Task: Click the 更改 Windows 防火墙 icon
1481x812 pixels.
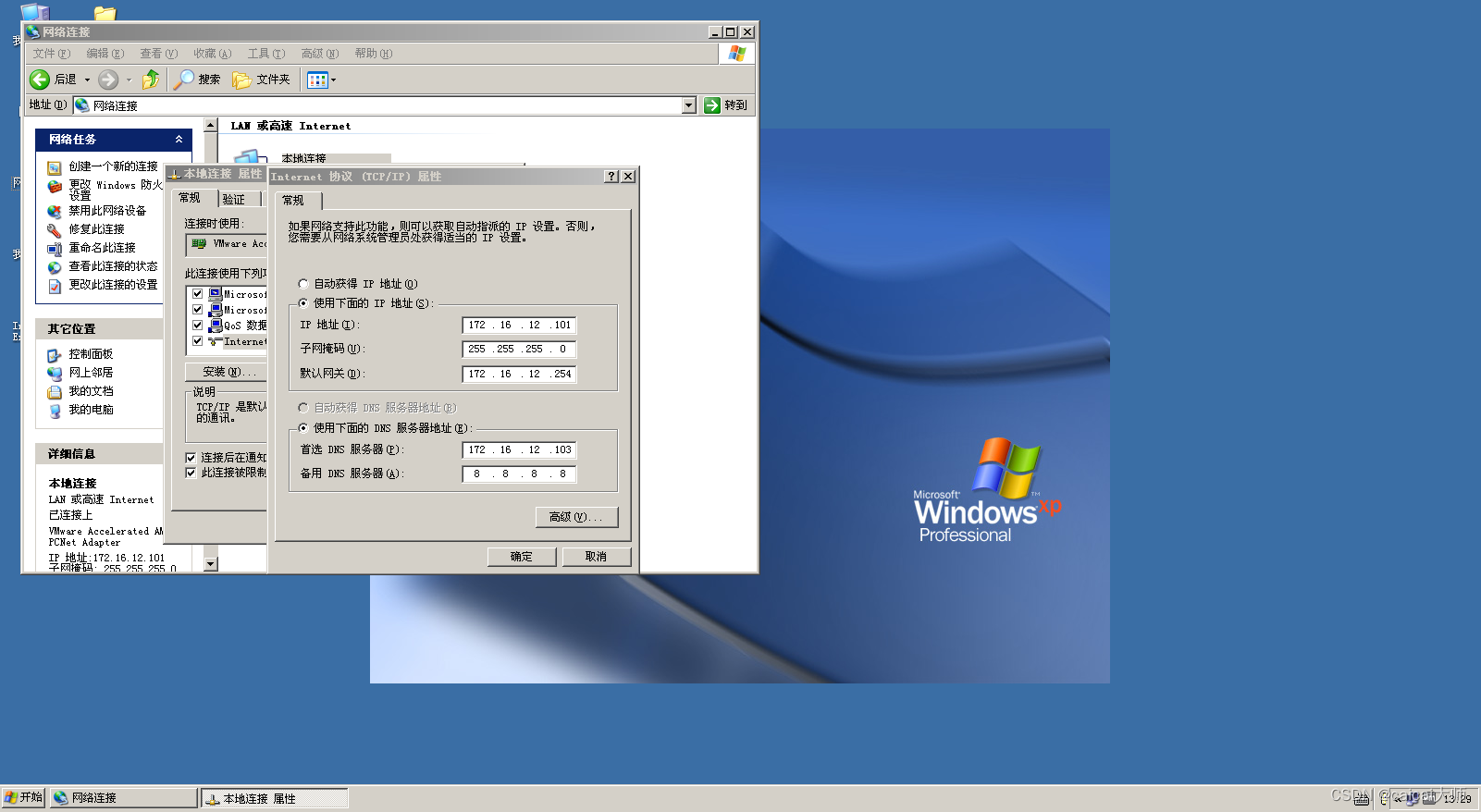Action: click(55, 187)
